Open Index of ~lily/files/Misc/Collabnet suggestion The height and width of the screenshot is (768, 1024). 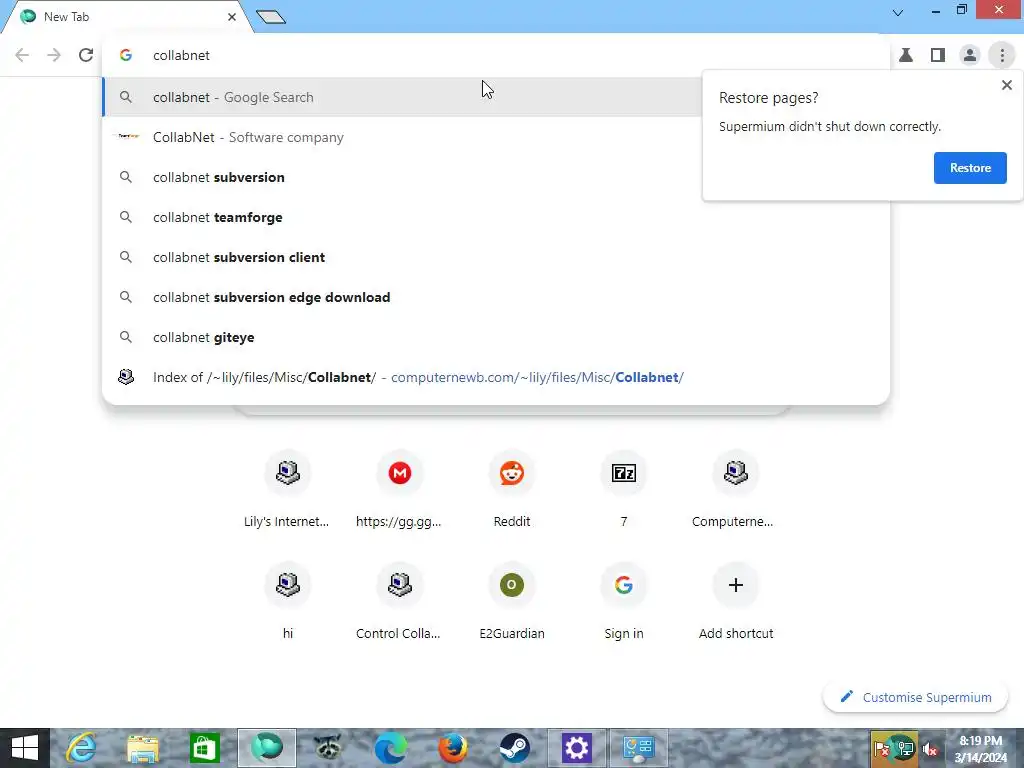pyautogui.click(x=496, y=377)
